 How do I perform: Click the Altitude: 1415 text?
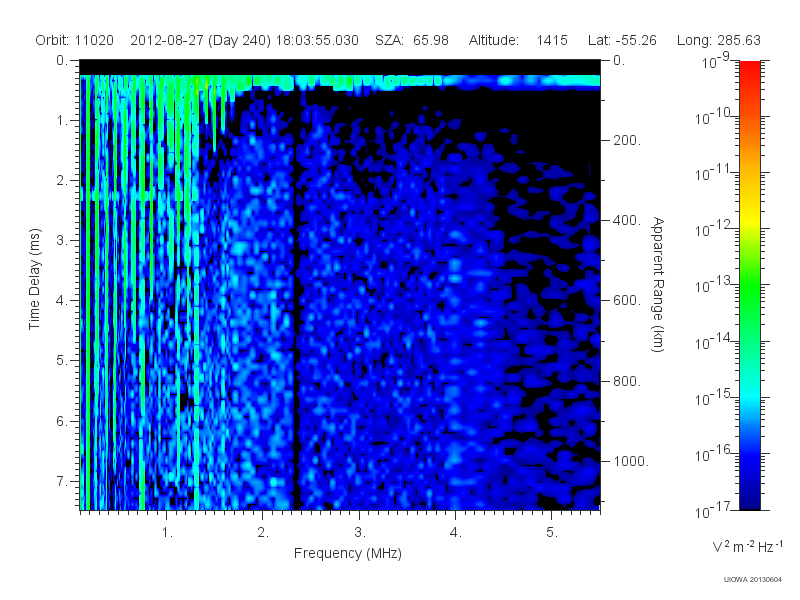point(518,40)
